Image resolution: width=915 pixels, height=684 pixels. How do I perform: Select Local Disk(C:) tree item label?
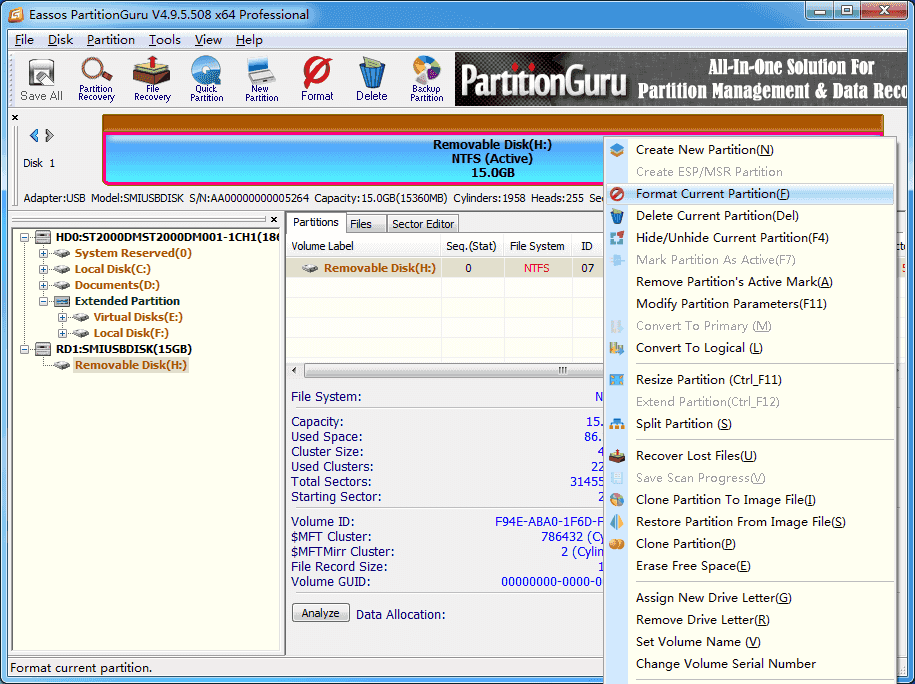point(113,269)
